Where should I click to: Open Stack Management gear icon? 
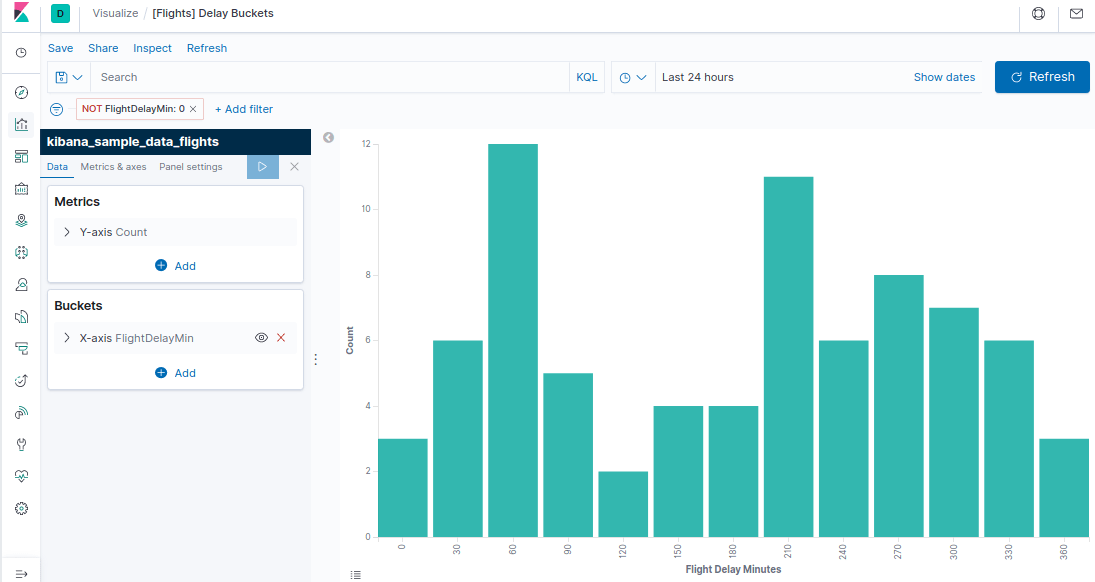21,508
